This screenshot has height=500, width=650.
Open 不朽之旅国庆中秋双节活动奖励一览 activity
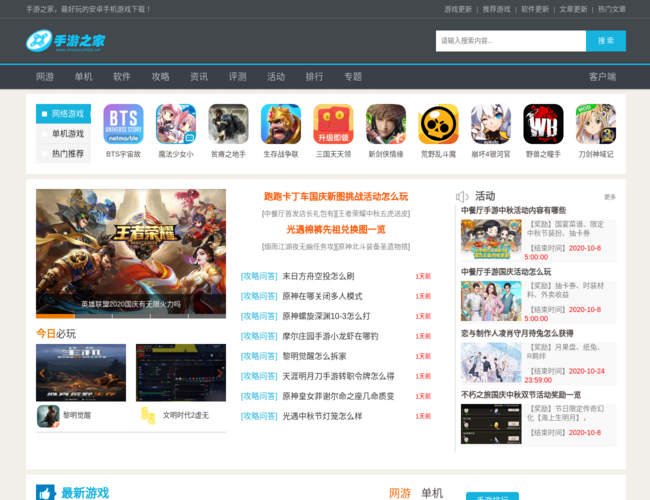(521, 395)
